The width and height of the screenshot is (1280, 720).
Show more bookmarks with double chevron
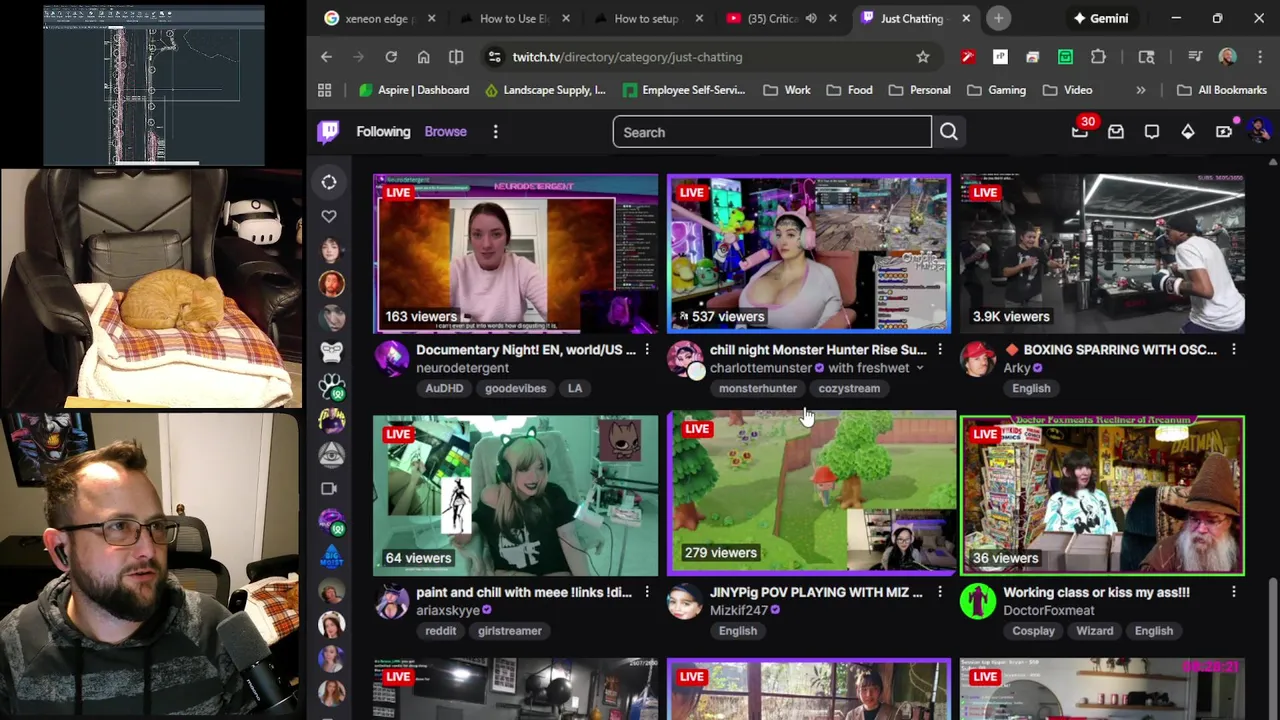1141,90
